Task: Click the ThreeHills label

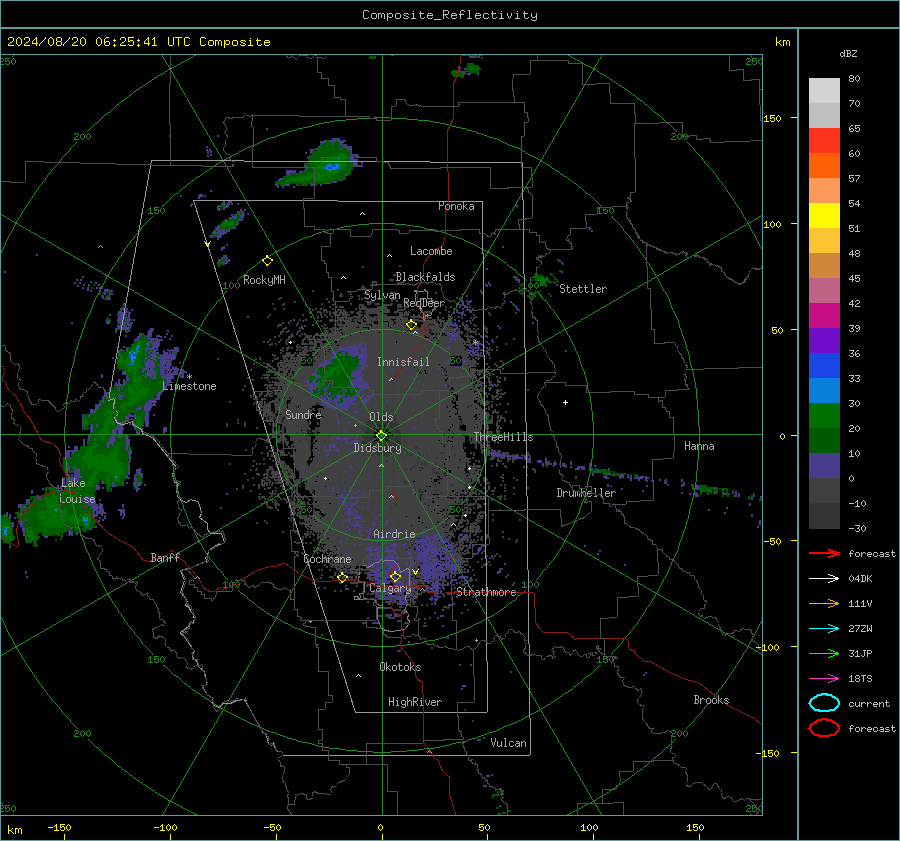Action: [x=503, y=437]
